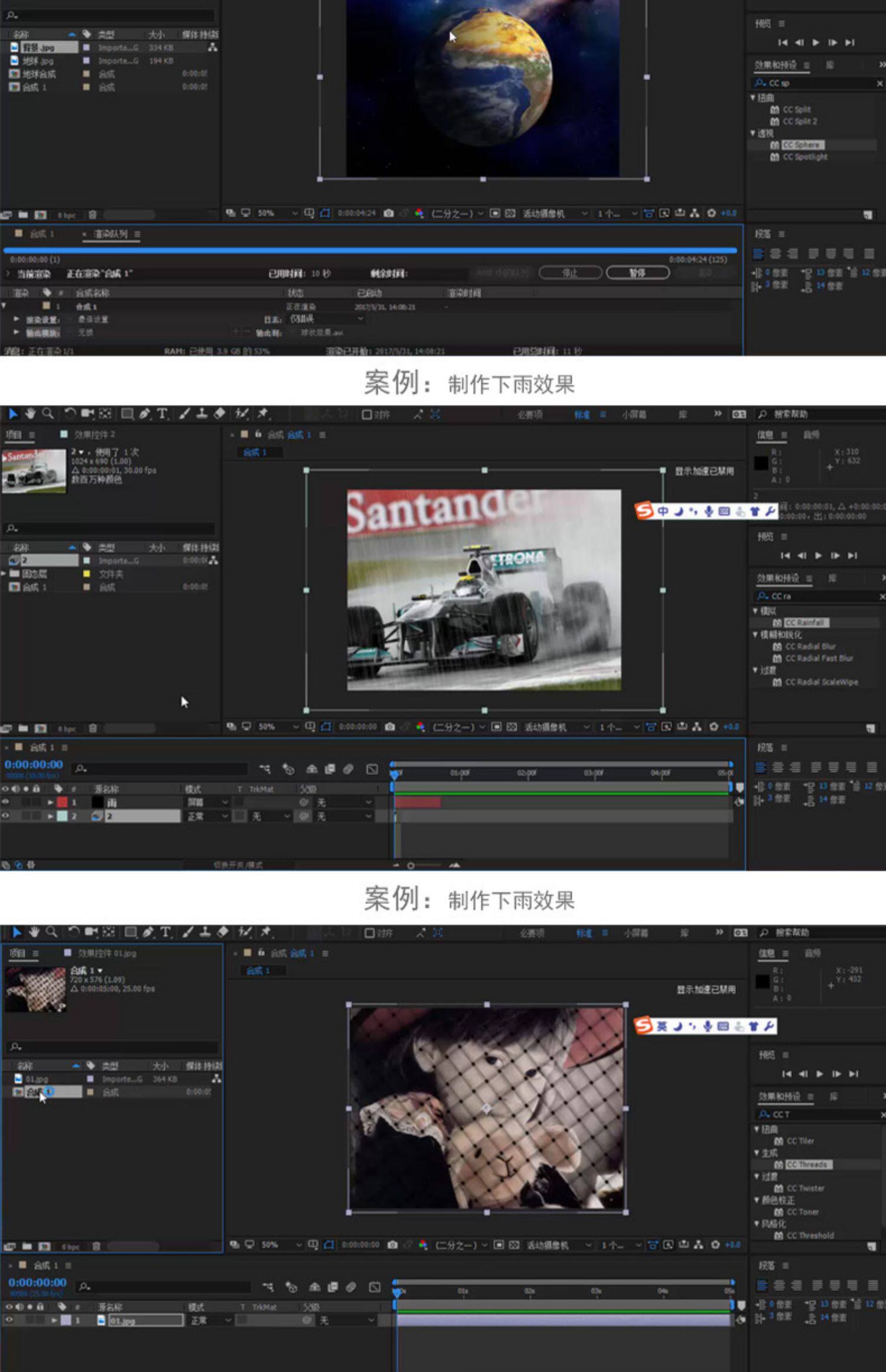Select 标准 workspace in race car screenshot
This screenshot has height=1372, width=886.
coord(582,415)
